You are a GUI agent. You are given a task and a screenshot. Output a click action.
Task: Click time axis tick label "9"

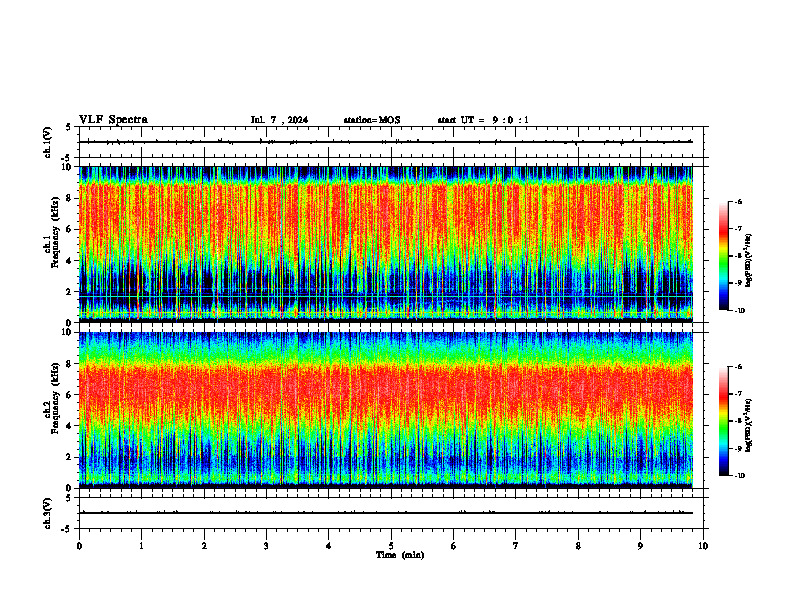(x=640, y=545)
